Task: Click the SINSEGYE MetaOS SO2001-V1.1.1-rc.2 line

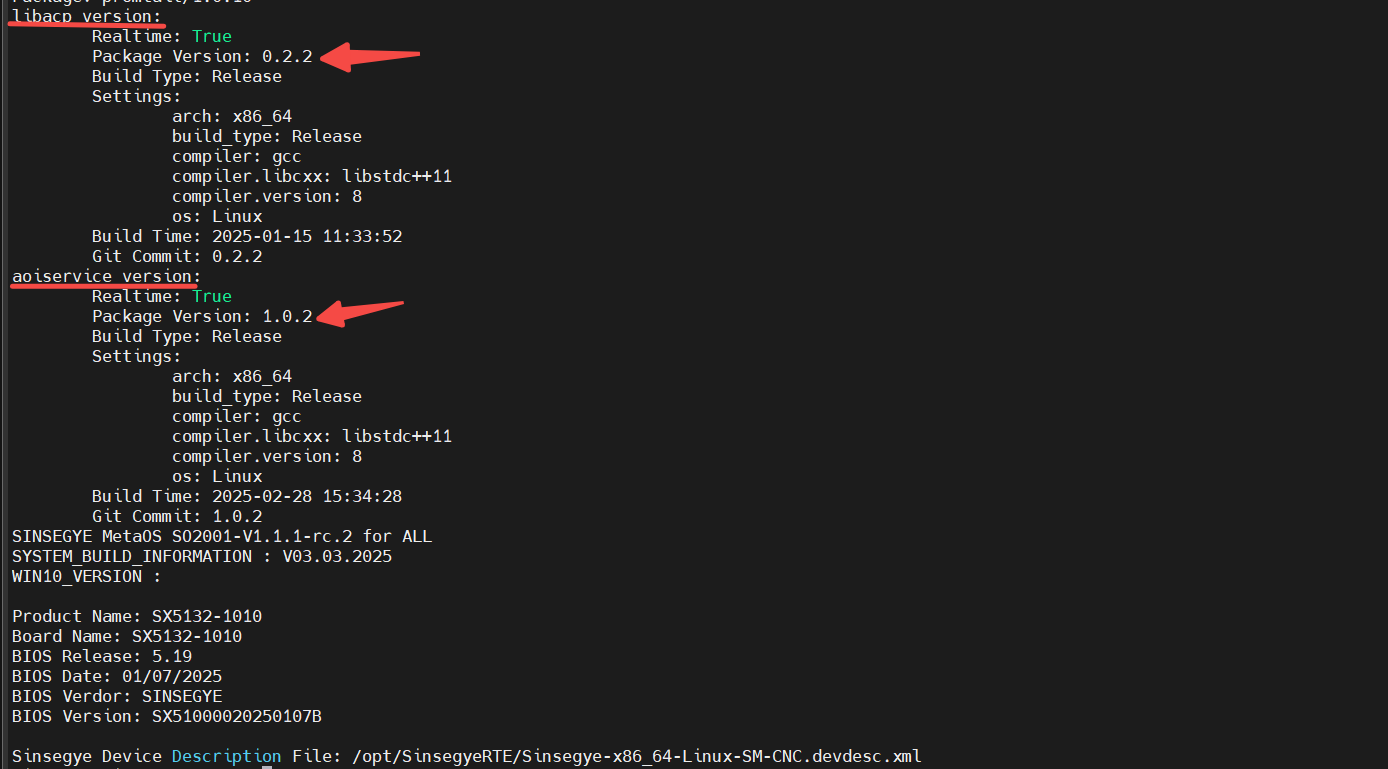Action: 221,536
